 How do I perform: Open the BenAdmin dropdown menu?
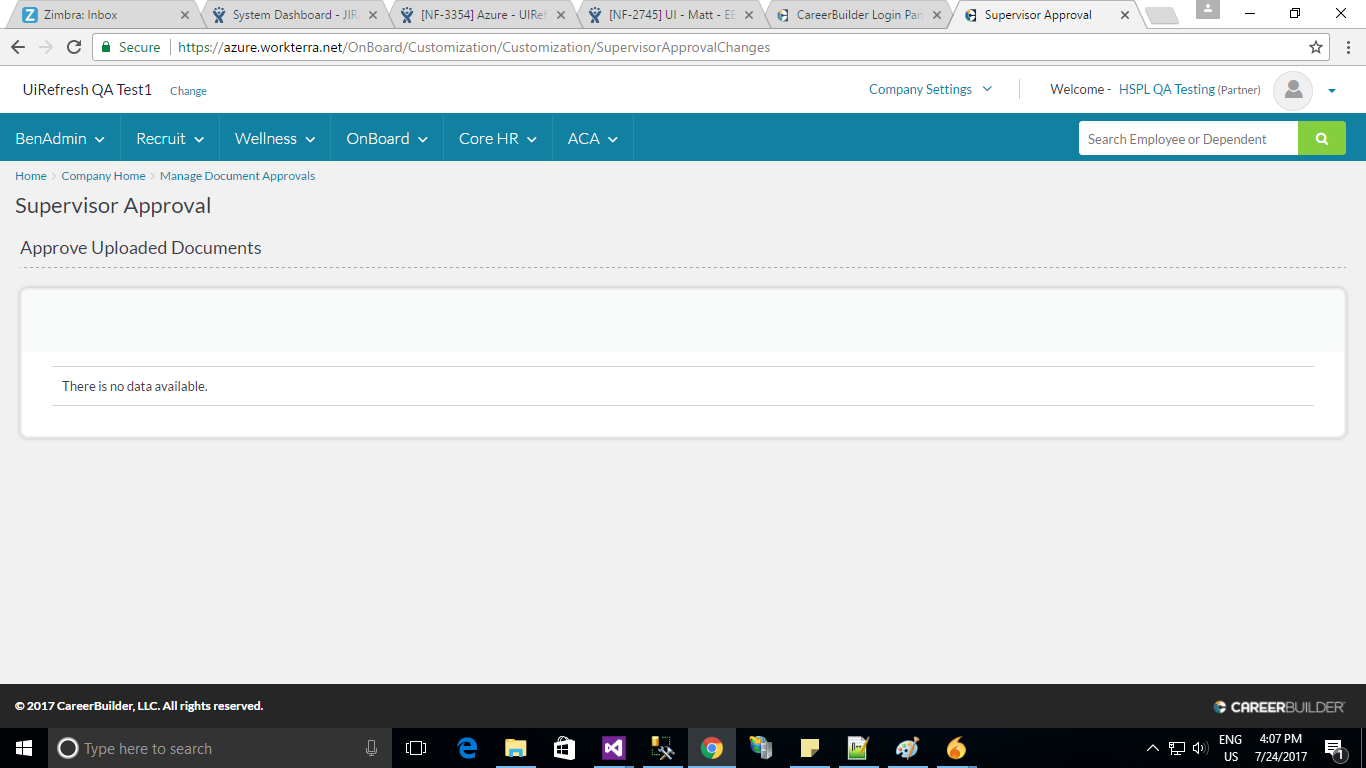(60, 139)
